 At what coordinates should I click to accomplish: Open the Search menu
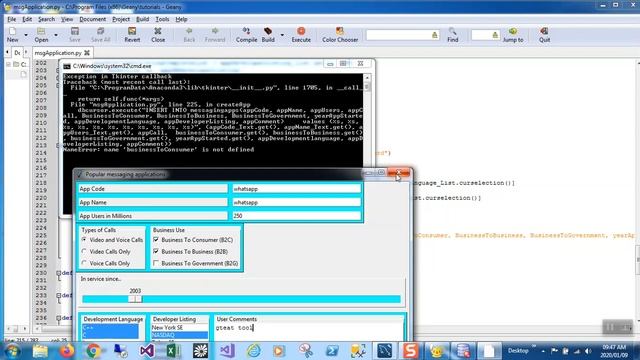tap(46, 19)
